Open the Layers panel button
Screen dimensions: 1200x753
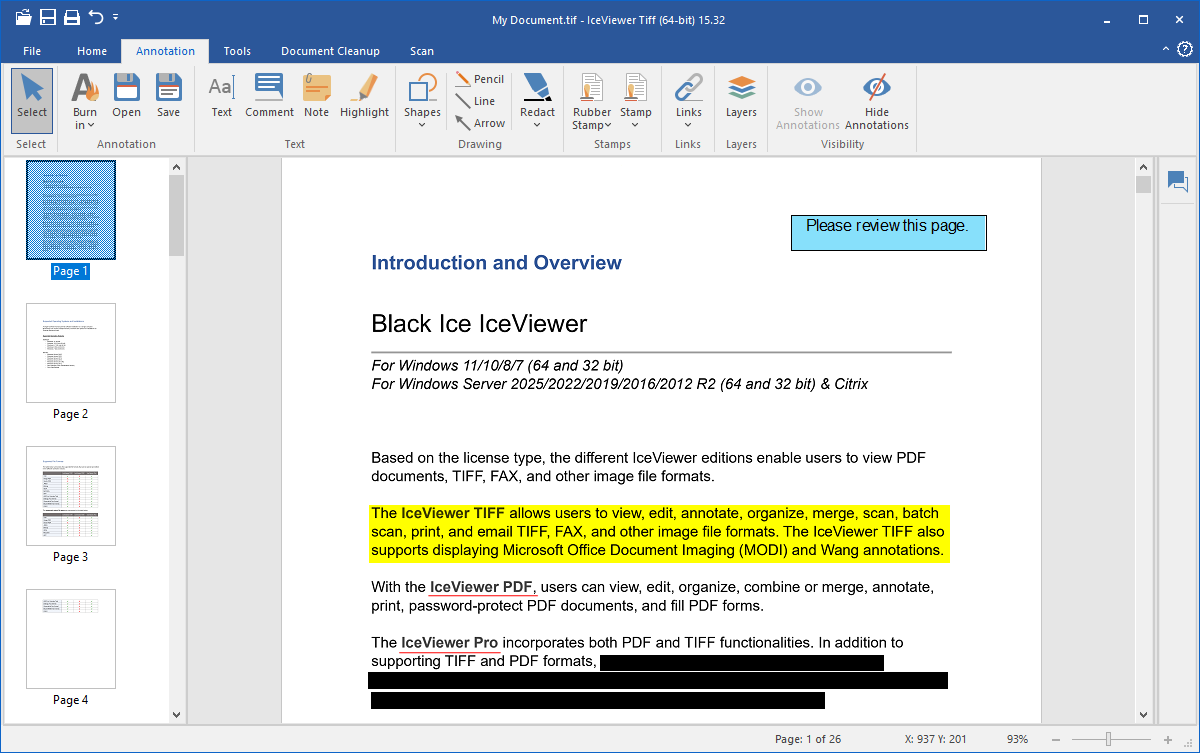741,96
